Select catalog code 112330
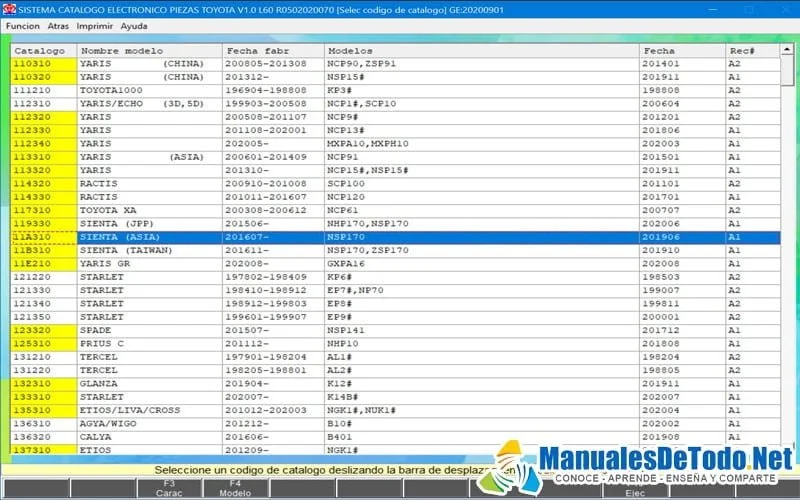The height and width of the screenshot is (500, 800). [x=44, y=130]
